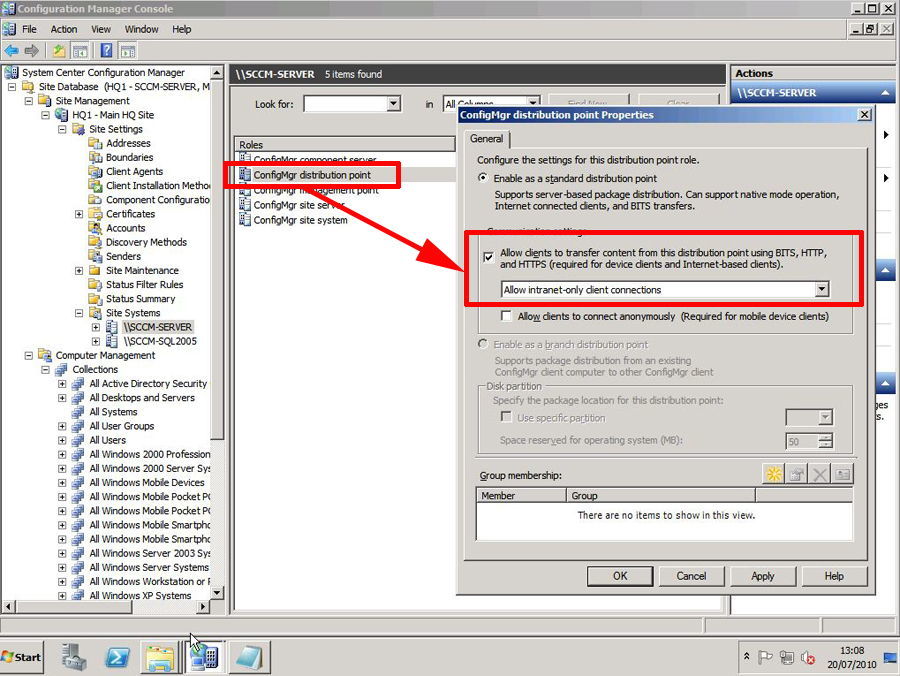Click OK in the properties dialog

point(620,576)
